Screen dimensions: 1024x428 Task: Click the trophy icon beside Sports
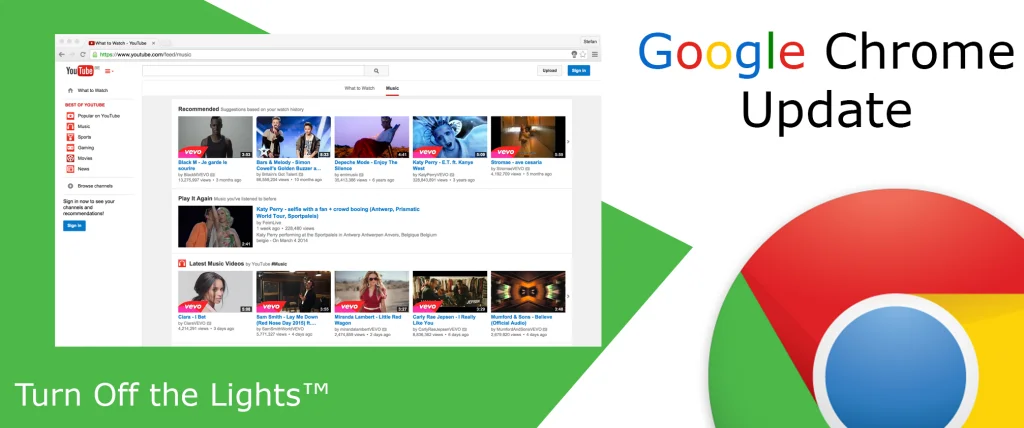pos(70,137)
